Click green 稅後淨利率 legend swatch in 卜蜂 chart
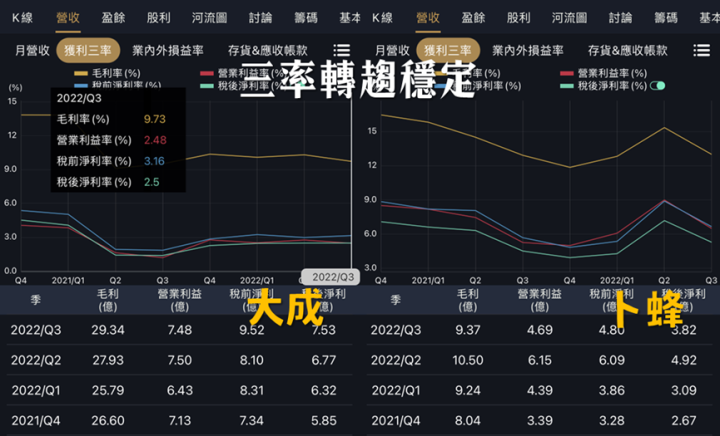Screen dimensions: 720x436 click(x=567, y=86)
